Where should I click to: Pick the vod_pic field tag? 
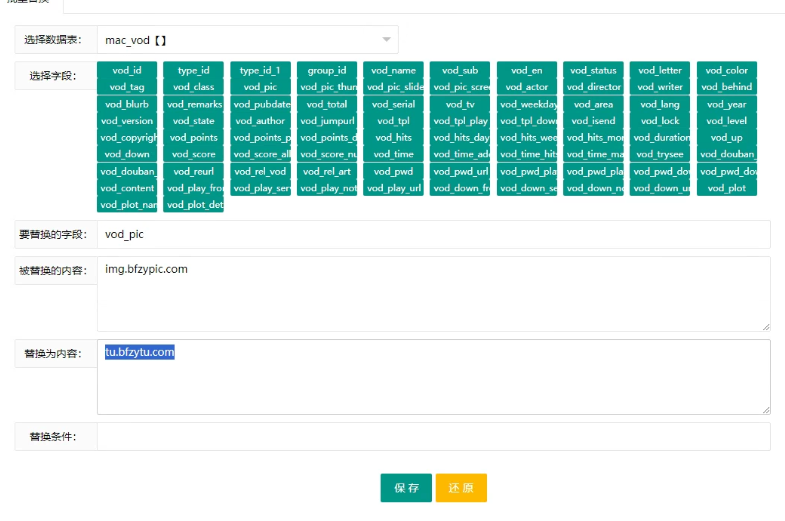point(261,87)
